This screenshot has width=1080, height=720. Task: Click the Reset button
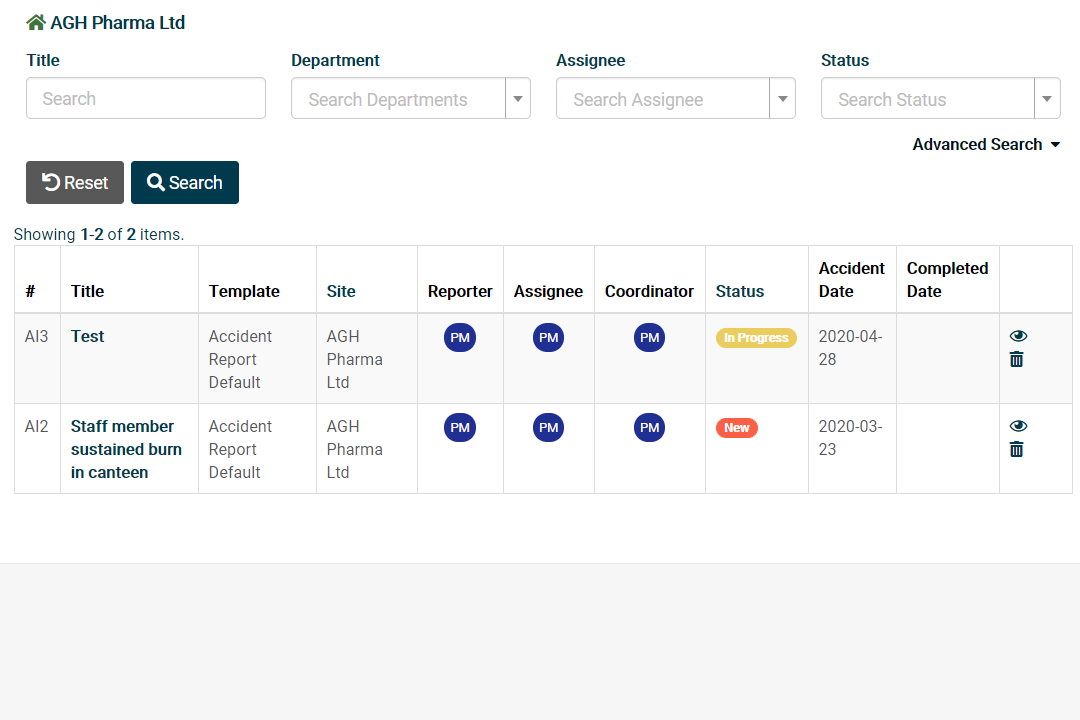coord(75,183)
